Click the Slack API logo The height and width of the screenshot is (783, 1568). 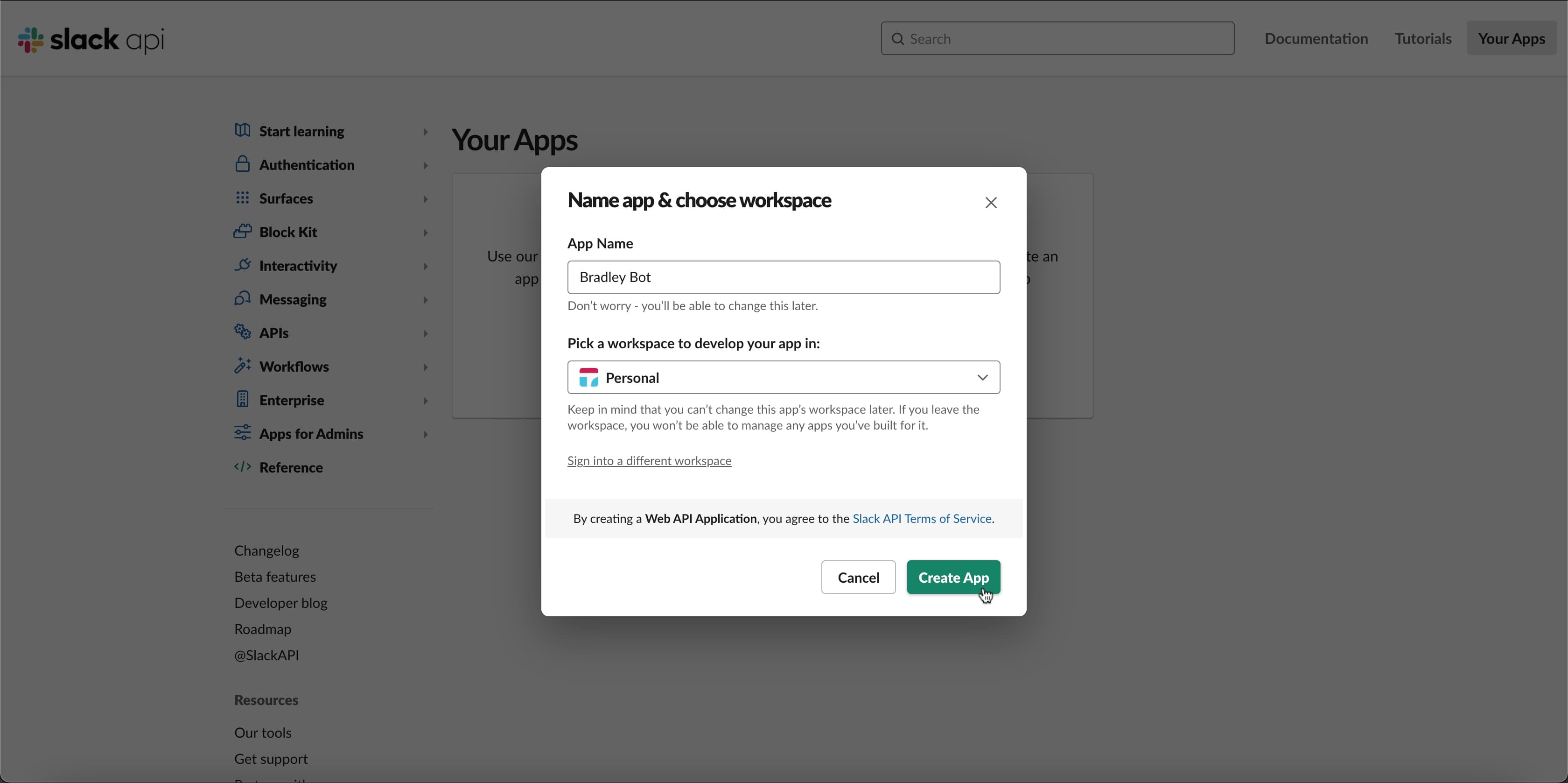pyautogui.click(x=91, y=40)
